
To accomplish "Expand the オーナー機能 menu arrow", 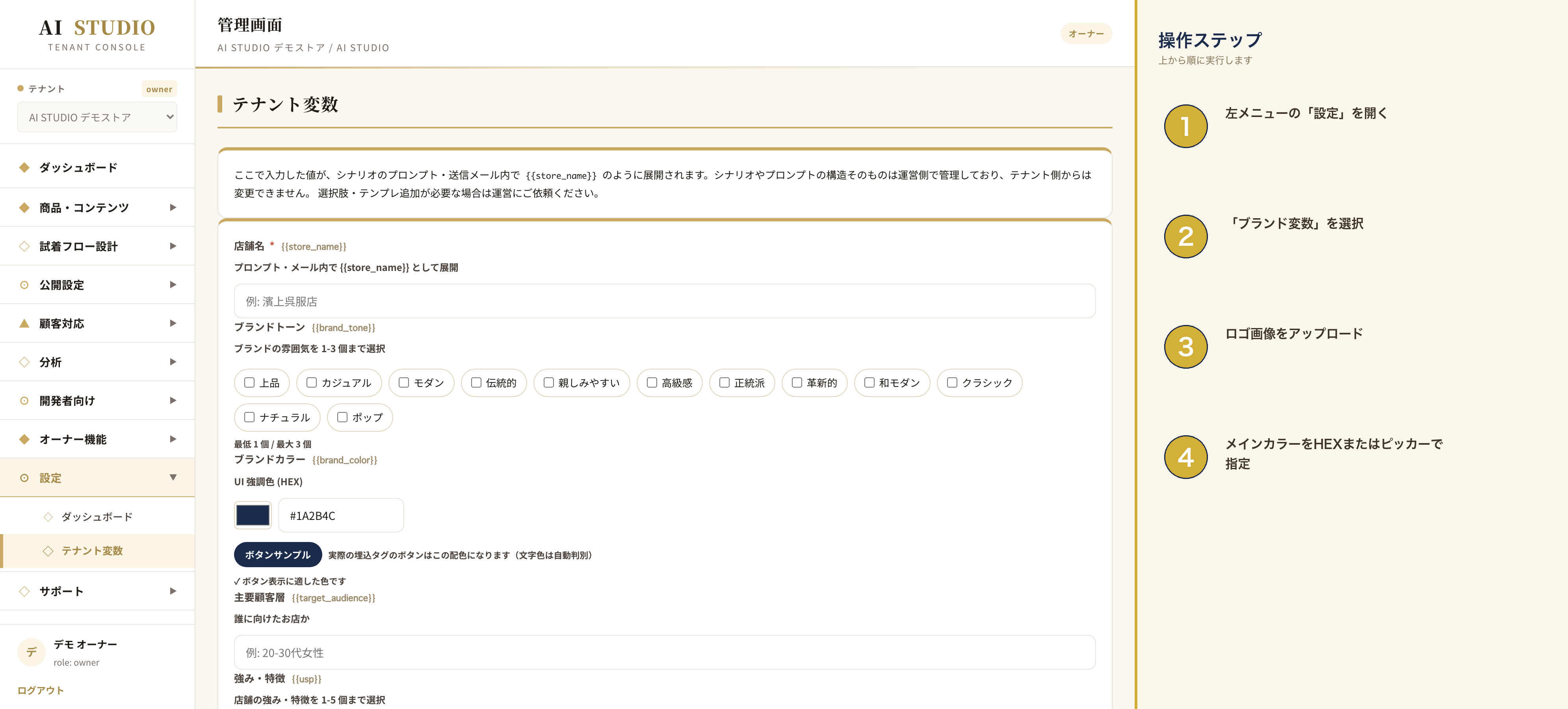I will pyautogui.click(x=173, y=440).
